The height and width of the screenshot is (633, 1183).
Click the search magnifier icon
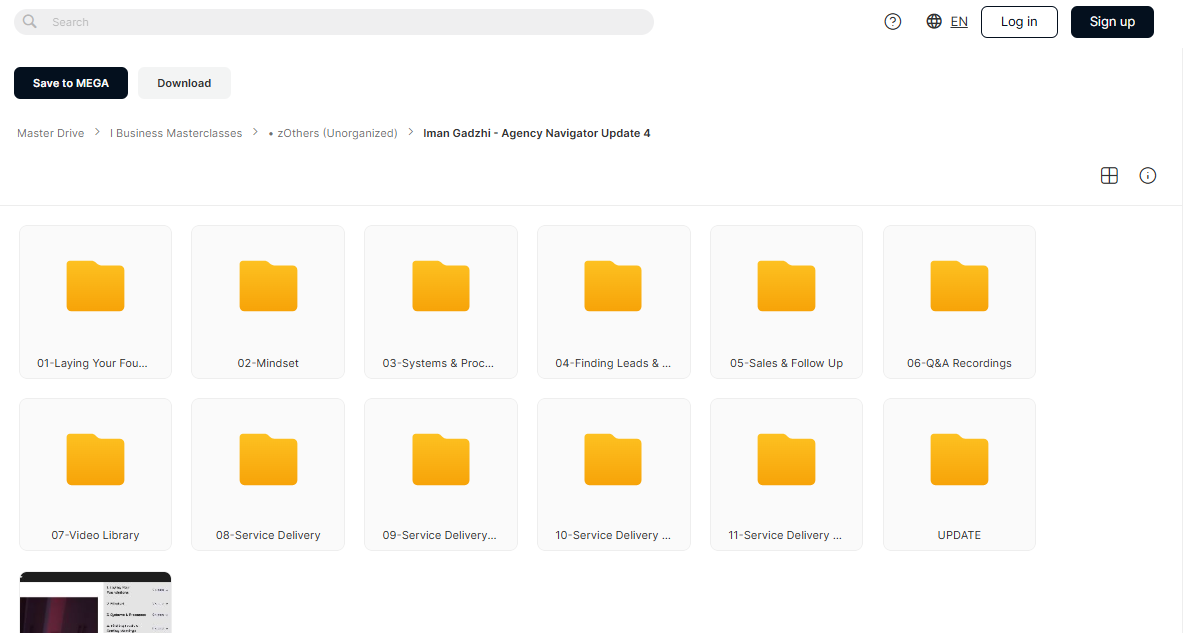click(29, 22)
